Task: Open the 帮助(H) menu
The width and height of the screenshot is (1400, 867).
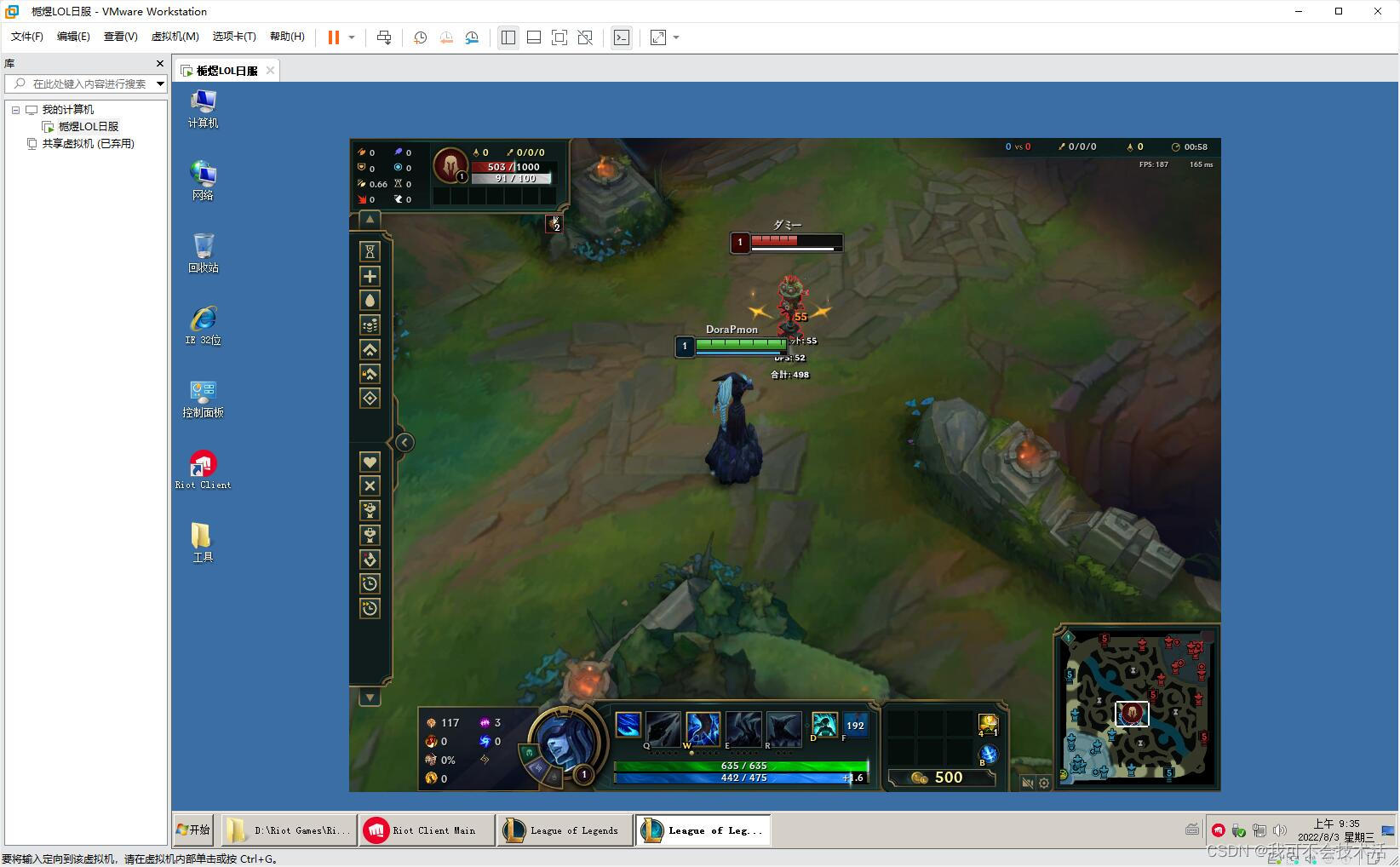Action: [x=287, y=37]
